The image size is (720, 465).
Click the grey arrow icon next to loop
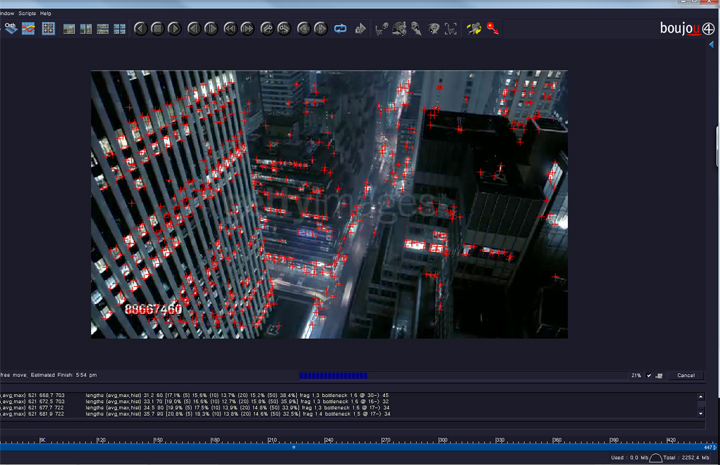(360, 29)
